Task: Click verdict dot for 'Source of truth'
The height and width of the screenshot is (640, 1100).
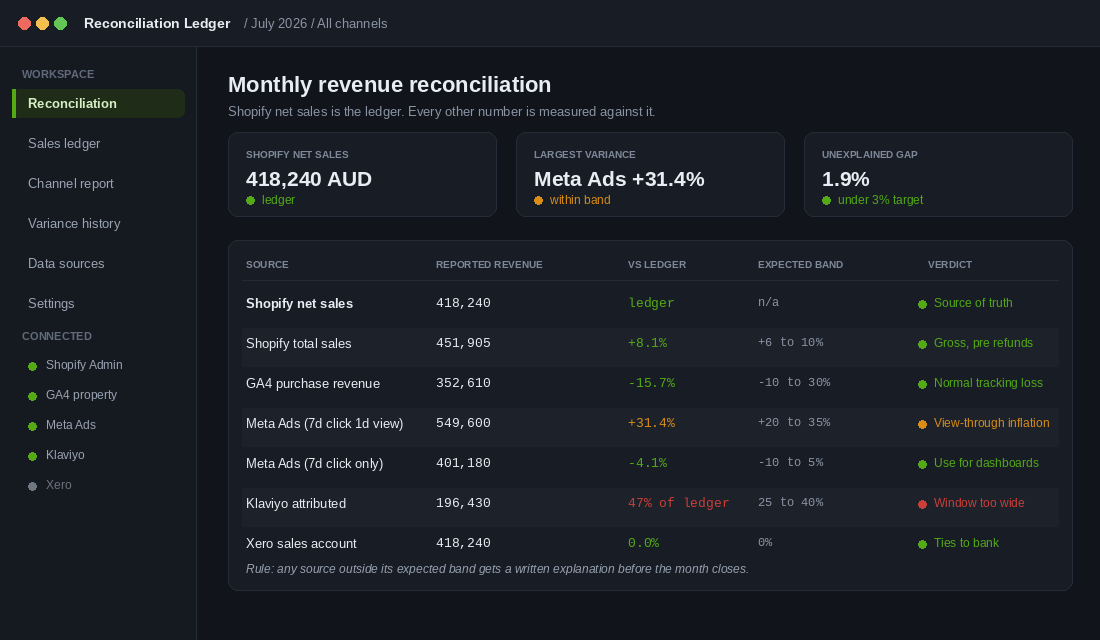Action: (923, 304)
